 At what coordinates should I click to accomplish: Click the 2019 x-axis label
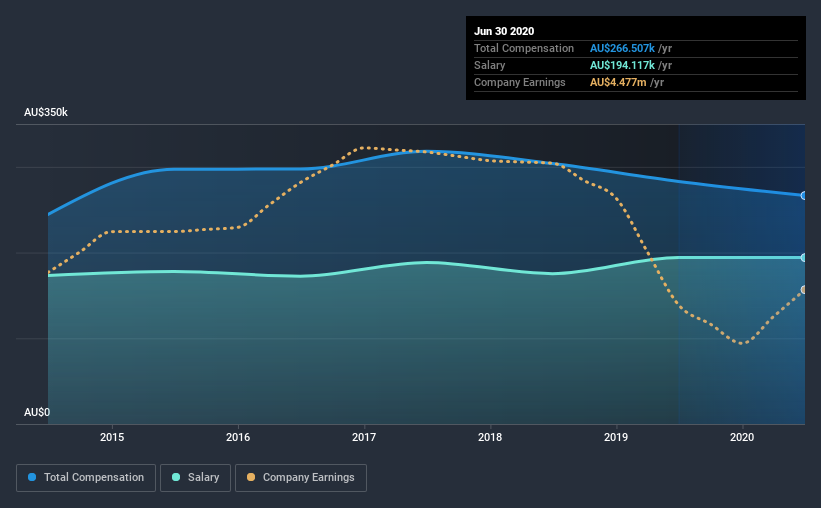(x=616, y=437)
